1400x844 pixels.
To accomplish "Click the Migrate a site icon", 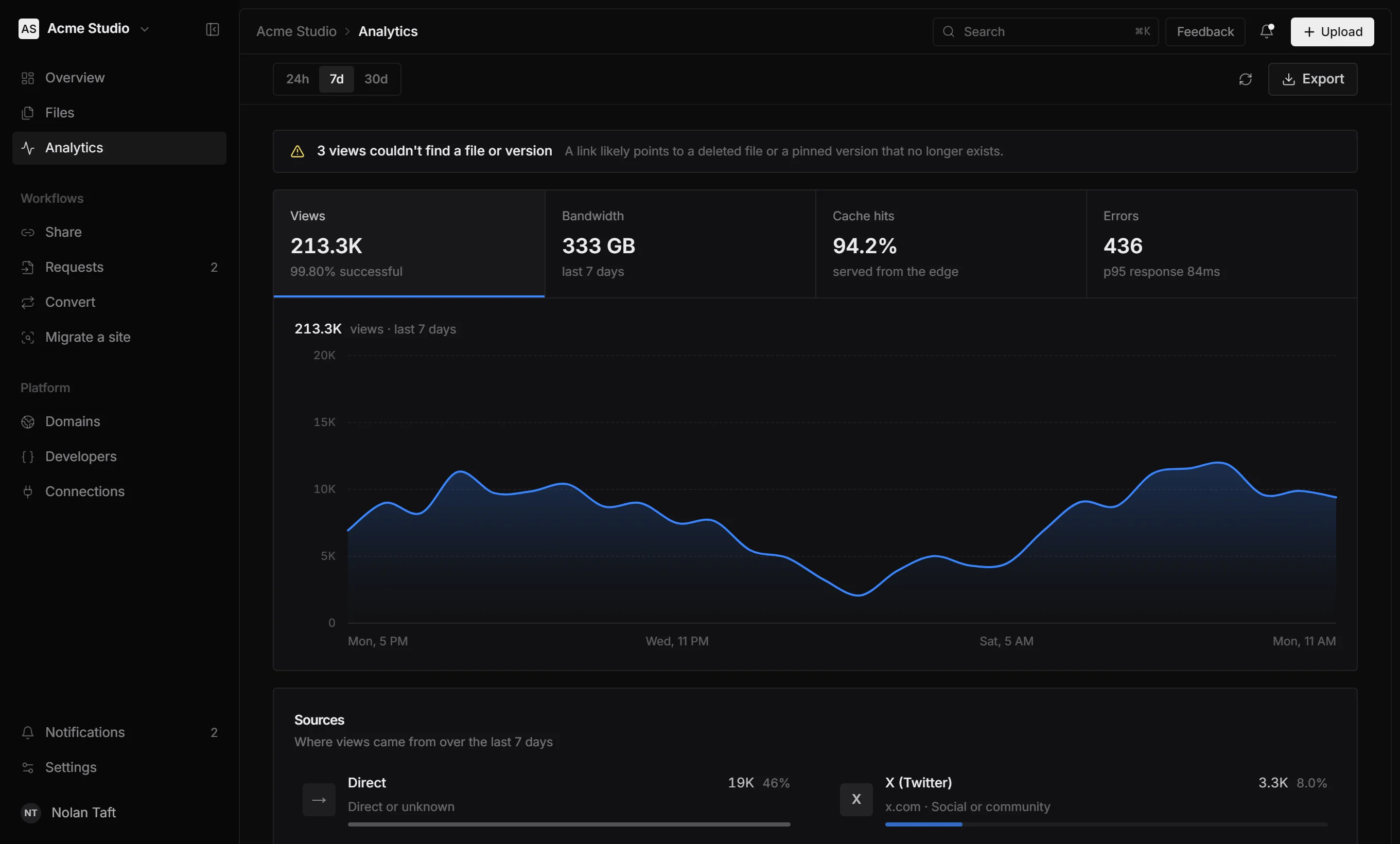I will click(x=28, y=338).
